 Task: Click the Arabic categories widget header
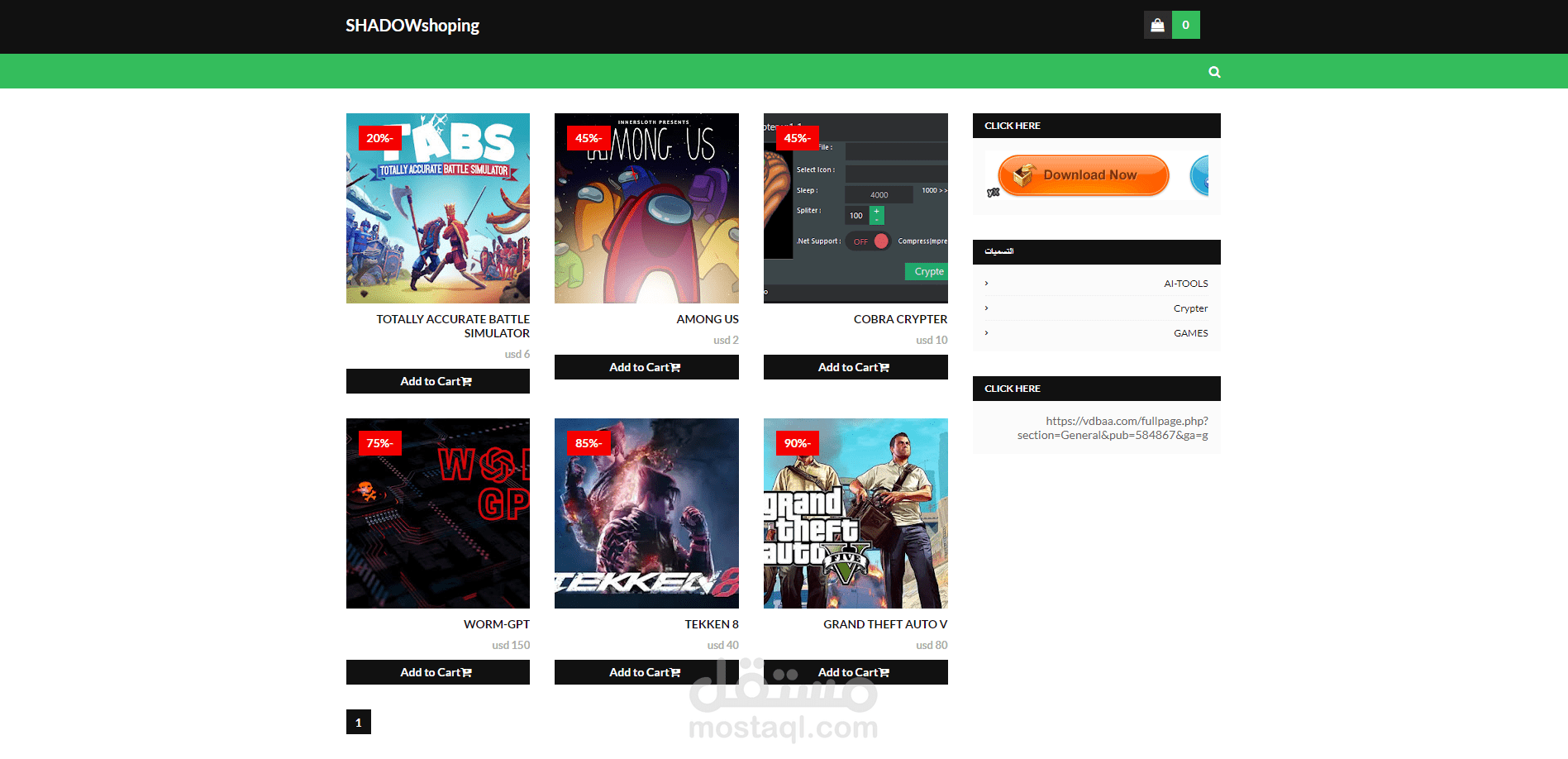coord(1097,252)
